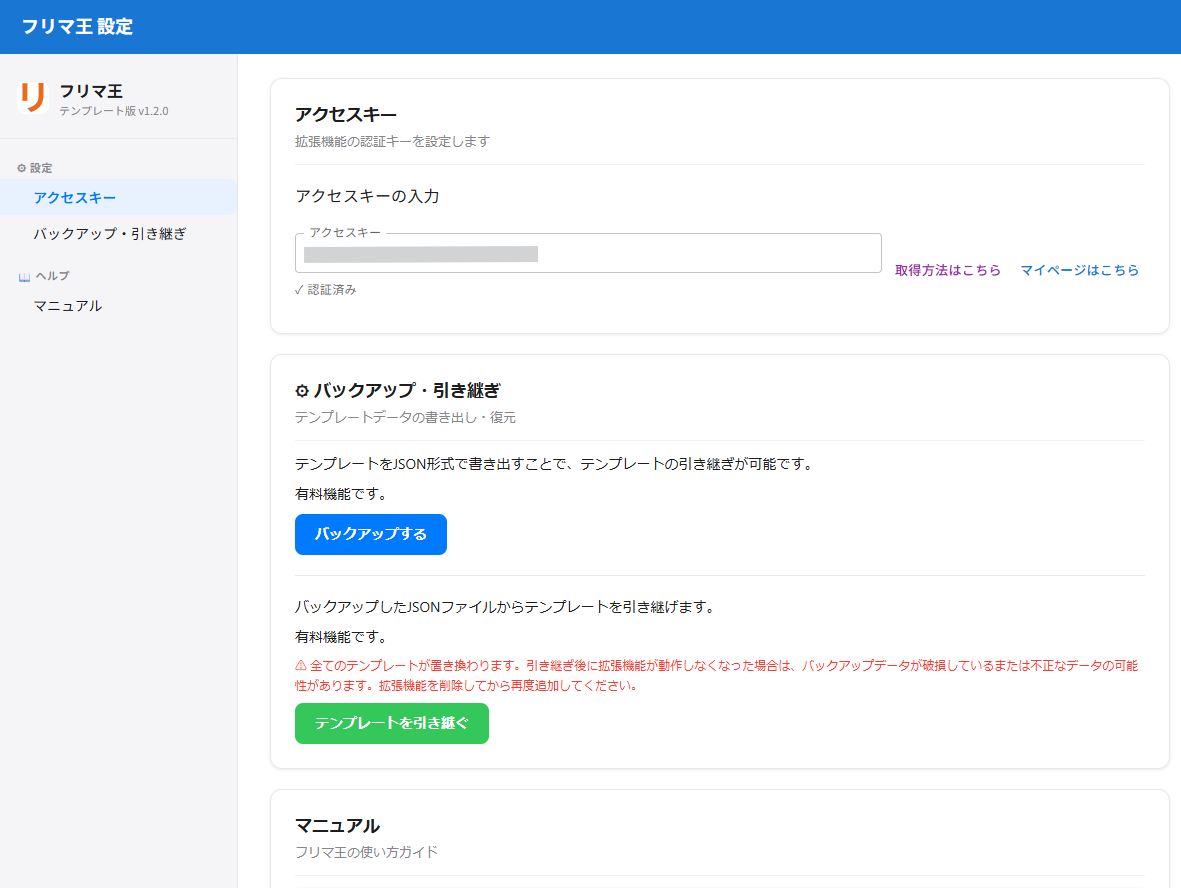Click the フリマ王 設定 header title

click(77, 27)
